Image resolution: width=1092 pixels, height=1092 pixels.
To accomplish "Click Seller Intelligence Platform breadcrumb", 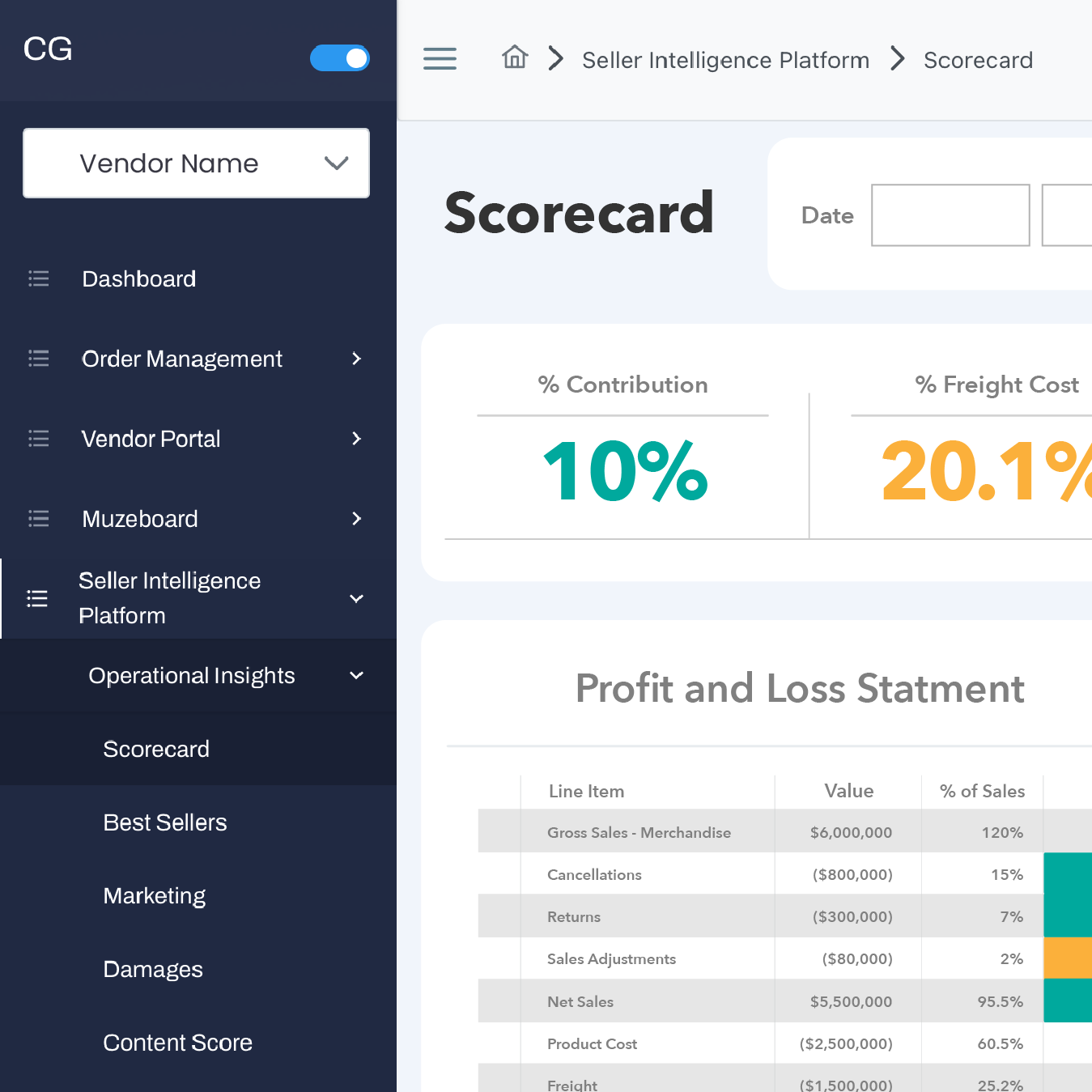I will tap(726, 60).
